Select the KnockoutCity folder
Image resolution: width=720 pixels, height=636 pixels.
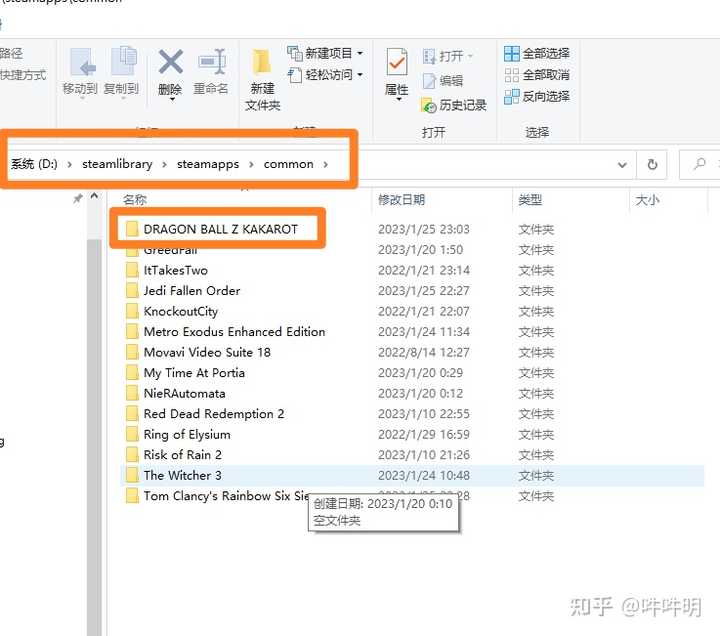[x=180, y=311]
